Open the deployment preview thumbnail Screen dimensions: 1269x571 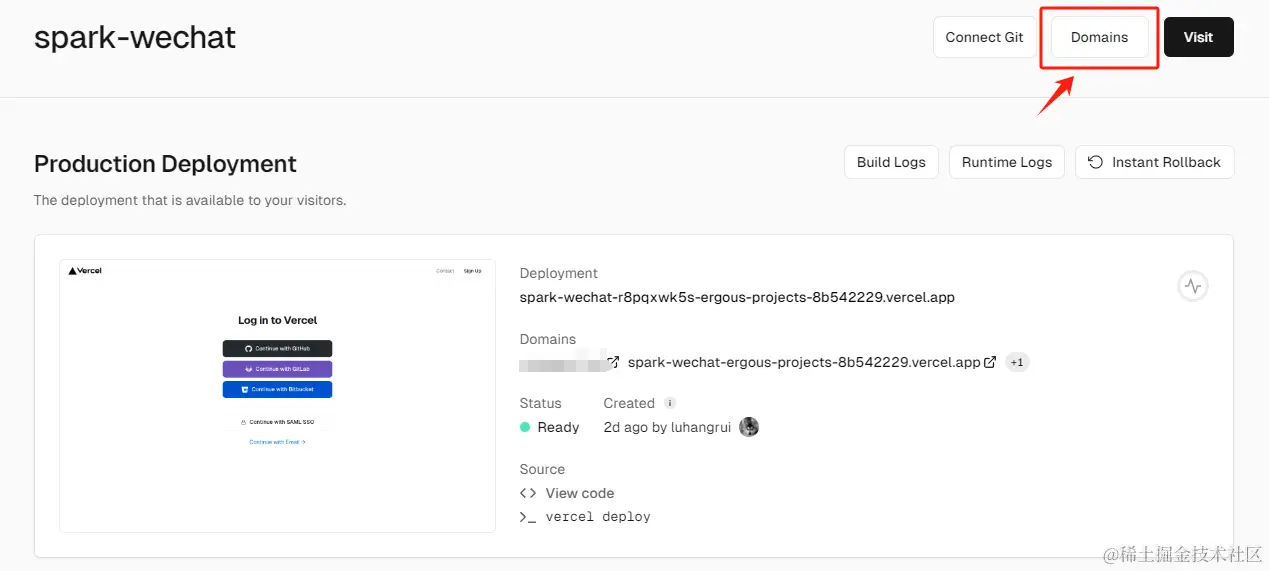click(x=278, y=396)
